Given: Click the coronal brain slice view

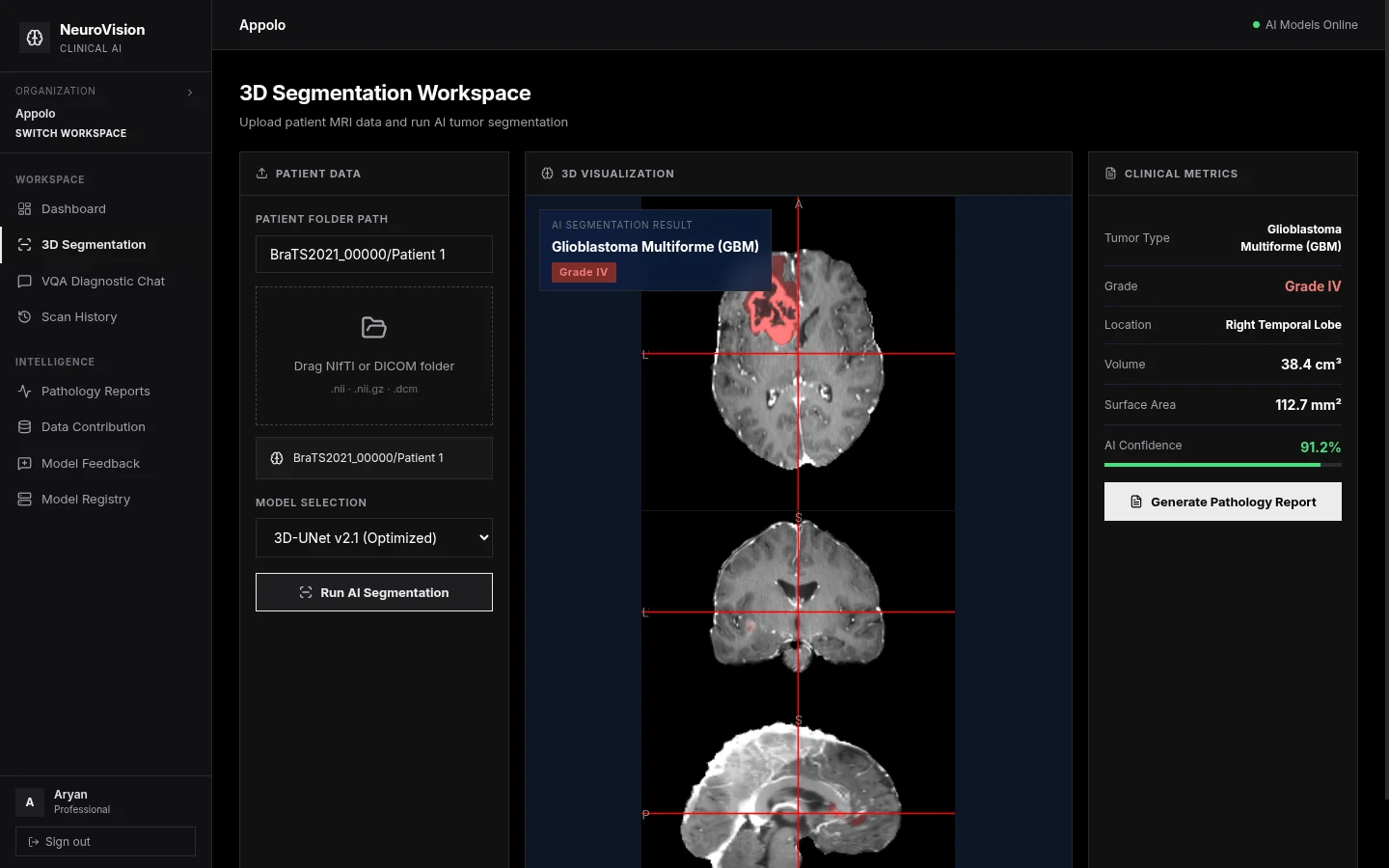Looking at the screenshot, I should coord(798,596).
